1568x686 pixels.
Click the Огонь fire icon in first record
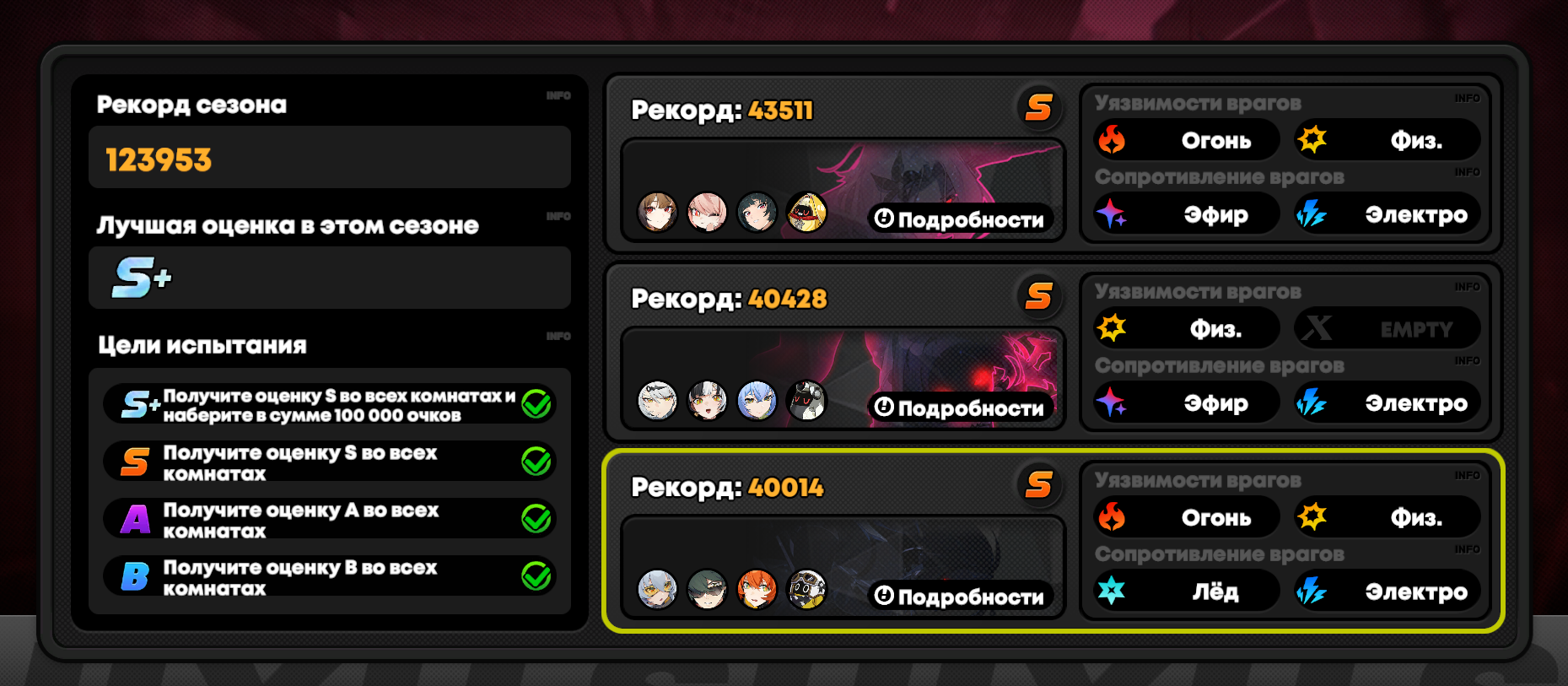tap(1112, 139)
